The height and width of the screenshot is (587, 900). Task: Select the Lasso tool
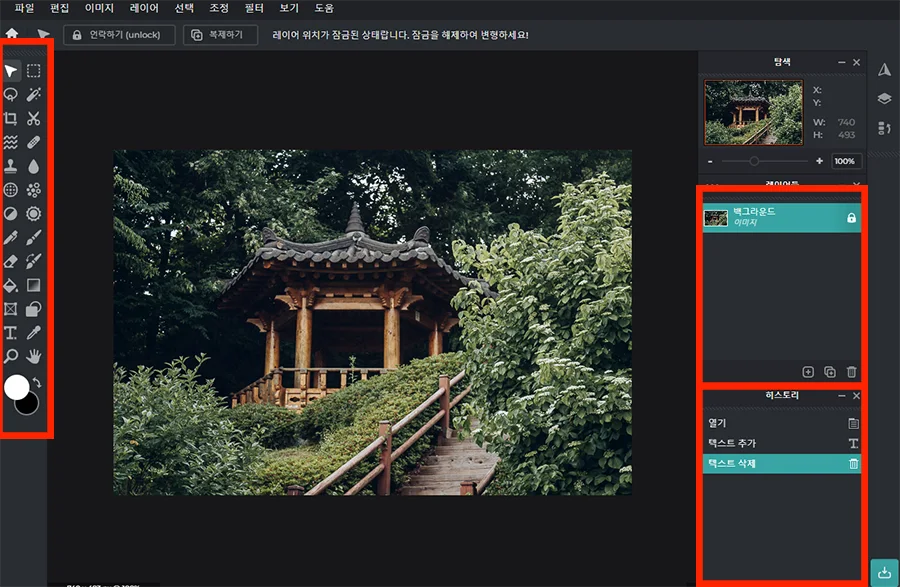(x=12, y=94)
